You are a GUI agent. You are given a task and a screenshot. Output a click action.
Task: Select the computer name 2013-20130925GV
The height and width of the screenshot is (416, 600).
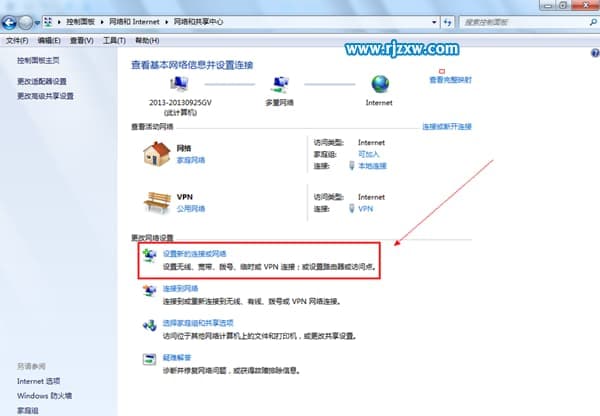(x=180, y=103)
